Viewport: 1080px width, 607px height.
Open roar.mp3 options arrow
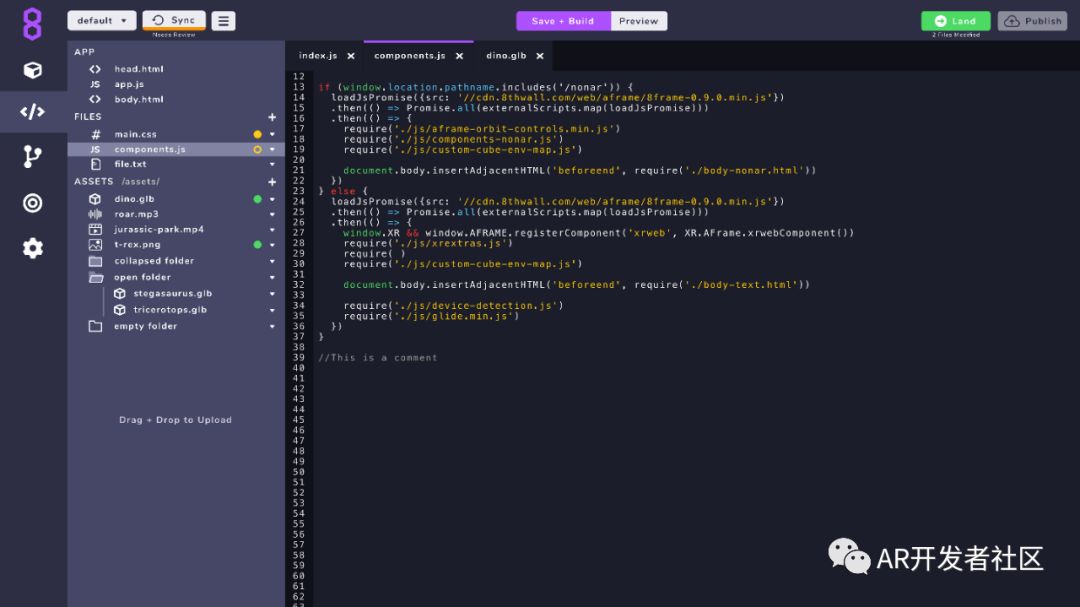tap(272, 214)
